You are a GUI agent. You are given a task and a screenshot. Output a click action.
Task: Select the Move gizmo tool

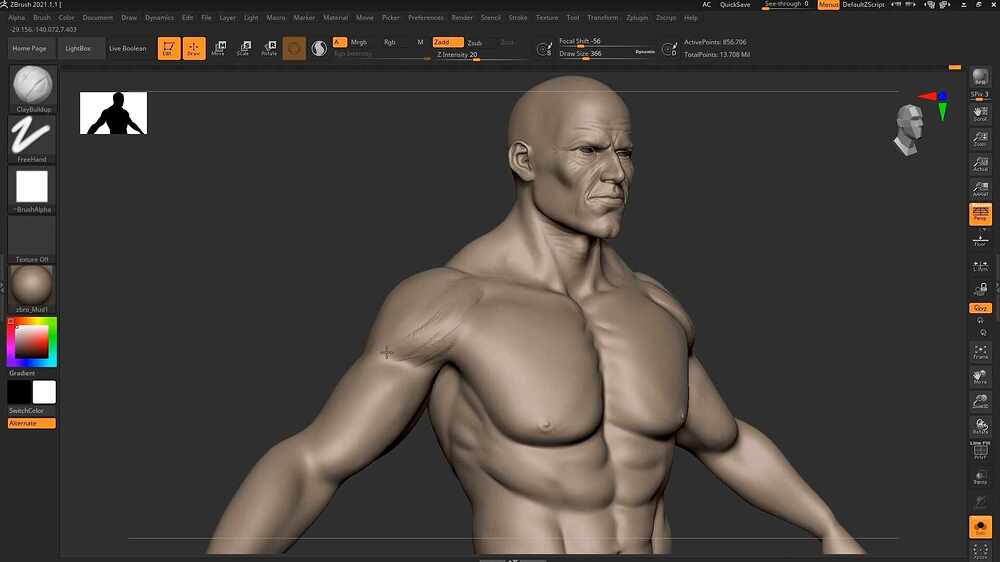[x=219, y=48]
